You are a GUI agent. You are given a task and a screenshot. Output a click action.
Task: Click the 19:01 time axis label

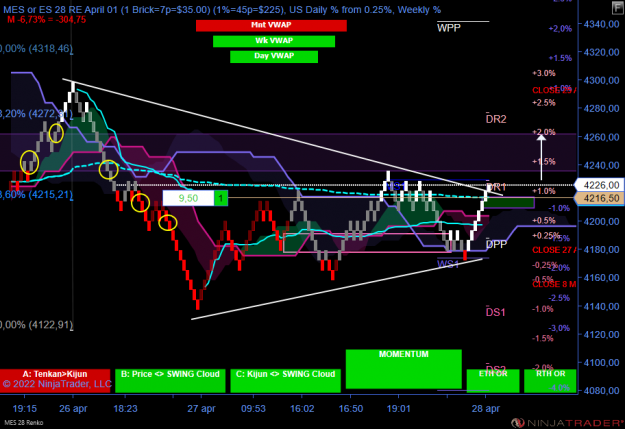pos(399,409)
